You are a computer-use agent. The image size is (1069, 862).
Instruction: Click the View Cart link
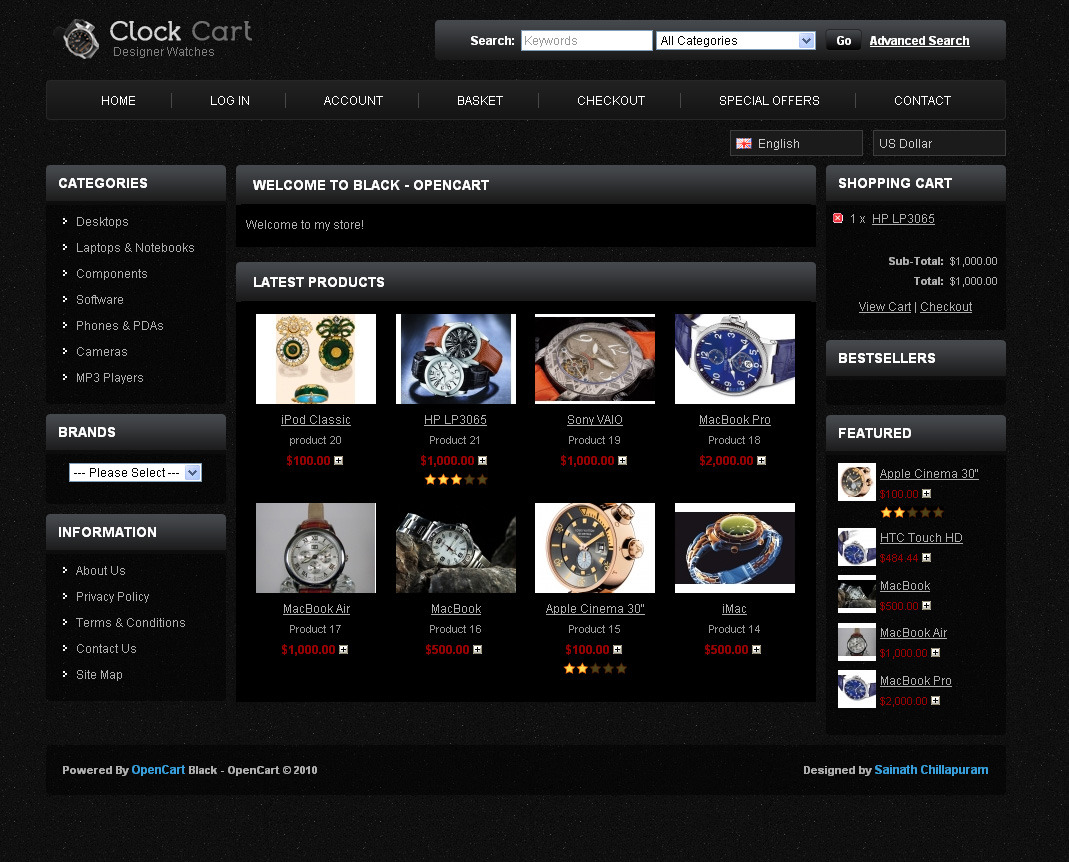coord(884,307)
